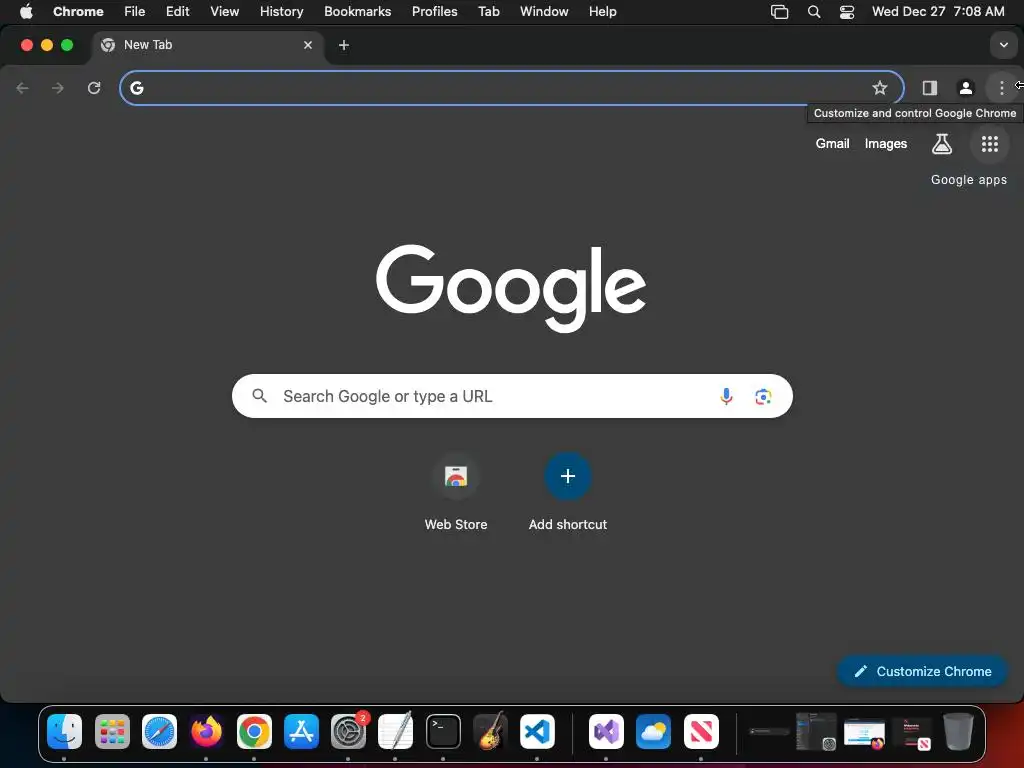Click the Google logo on the page
The width and height of the screenshot is (1024, 768).
pyautogui.click(x=511, y=288)
